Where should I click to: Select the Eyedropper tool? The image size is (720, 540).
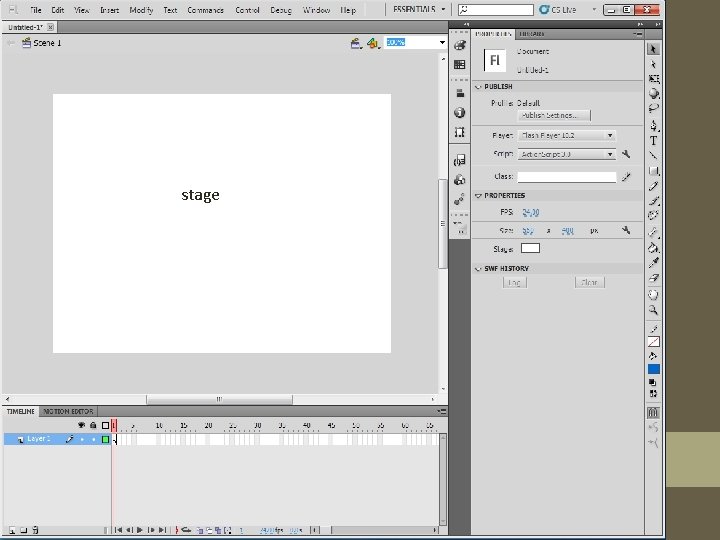click(x=653, y=263)
